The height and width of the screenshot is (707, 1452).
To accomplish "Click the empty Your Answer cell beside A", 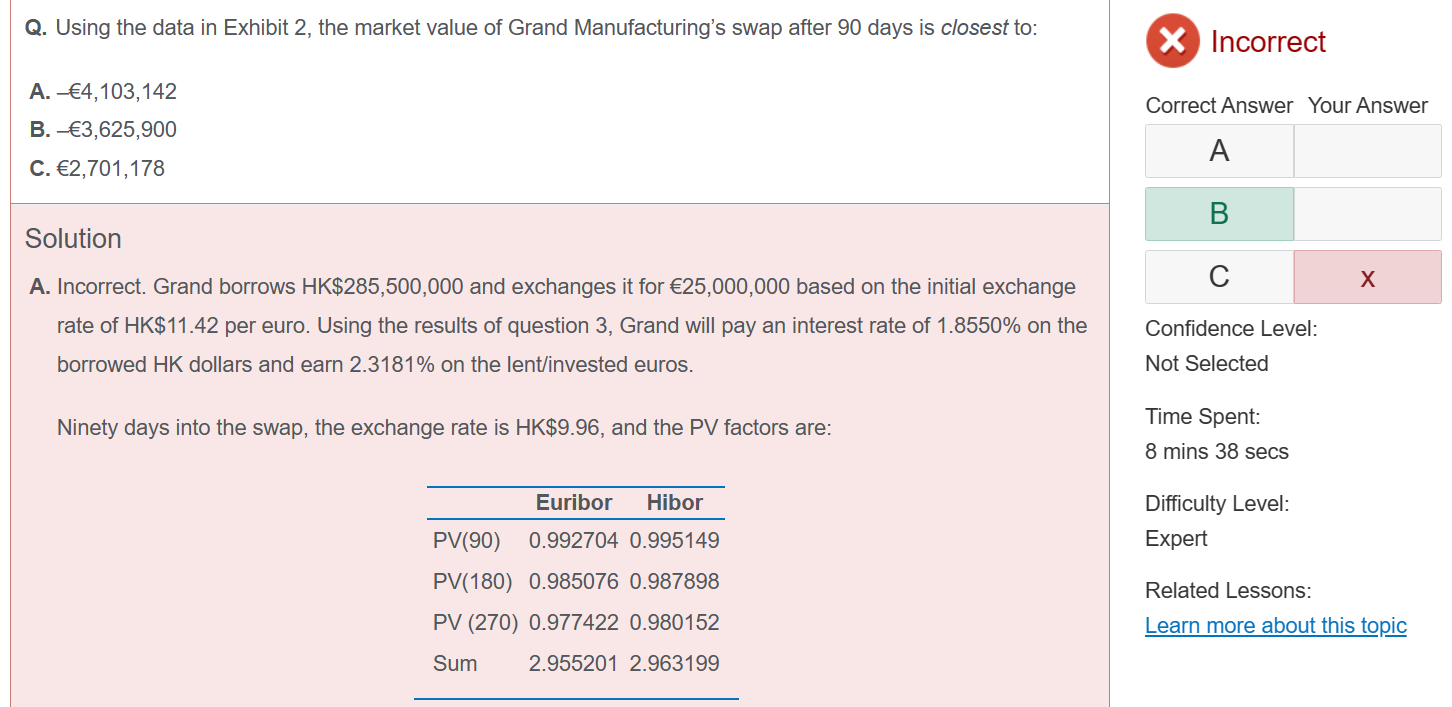I will 1367,151.
